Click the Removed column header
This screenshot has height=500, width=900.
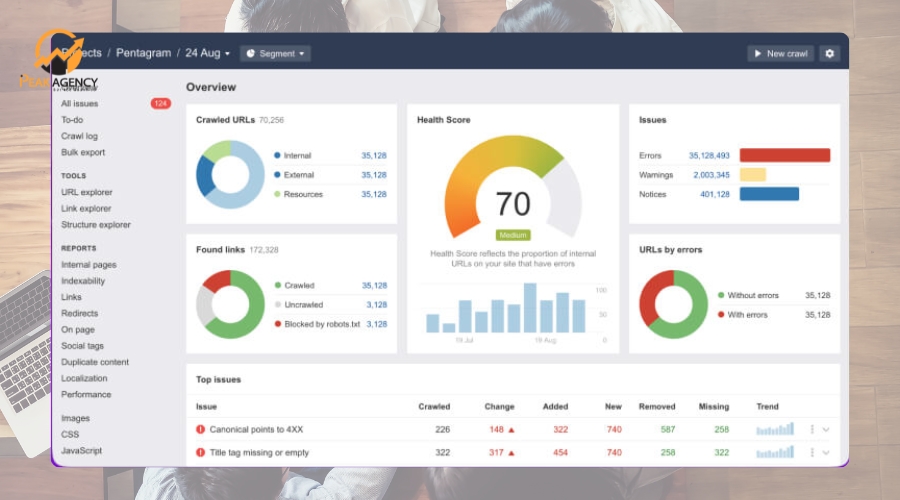coord(657,406)
